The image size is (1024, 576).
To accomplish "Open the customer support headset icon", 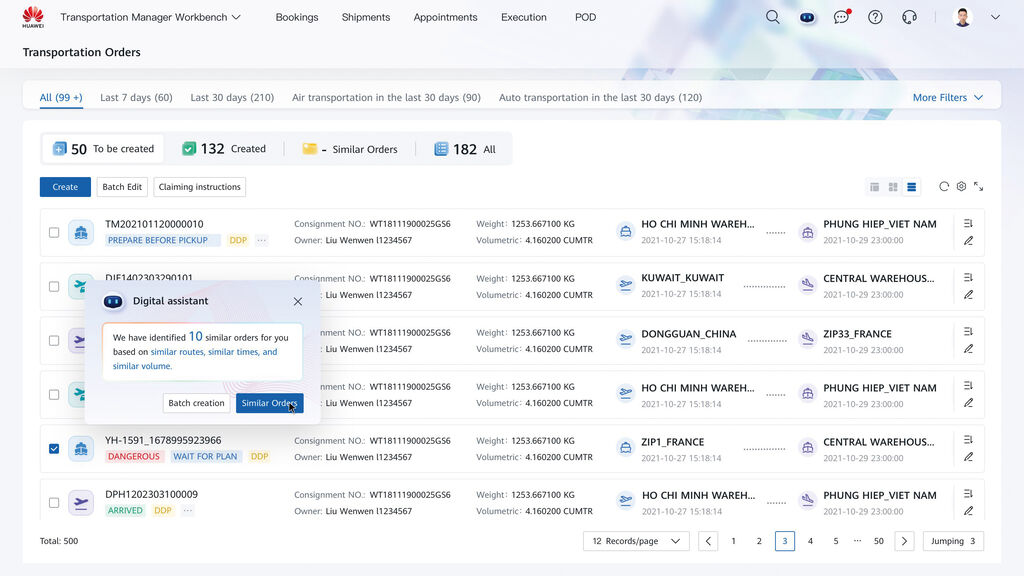I will coord(909,17).
